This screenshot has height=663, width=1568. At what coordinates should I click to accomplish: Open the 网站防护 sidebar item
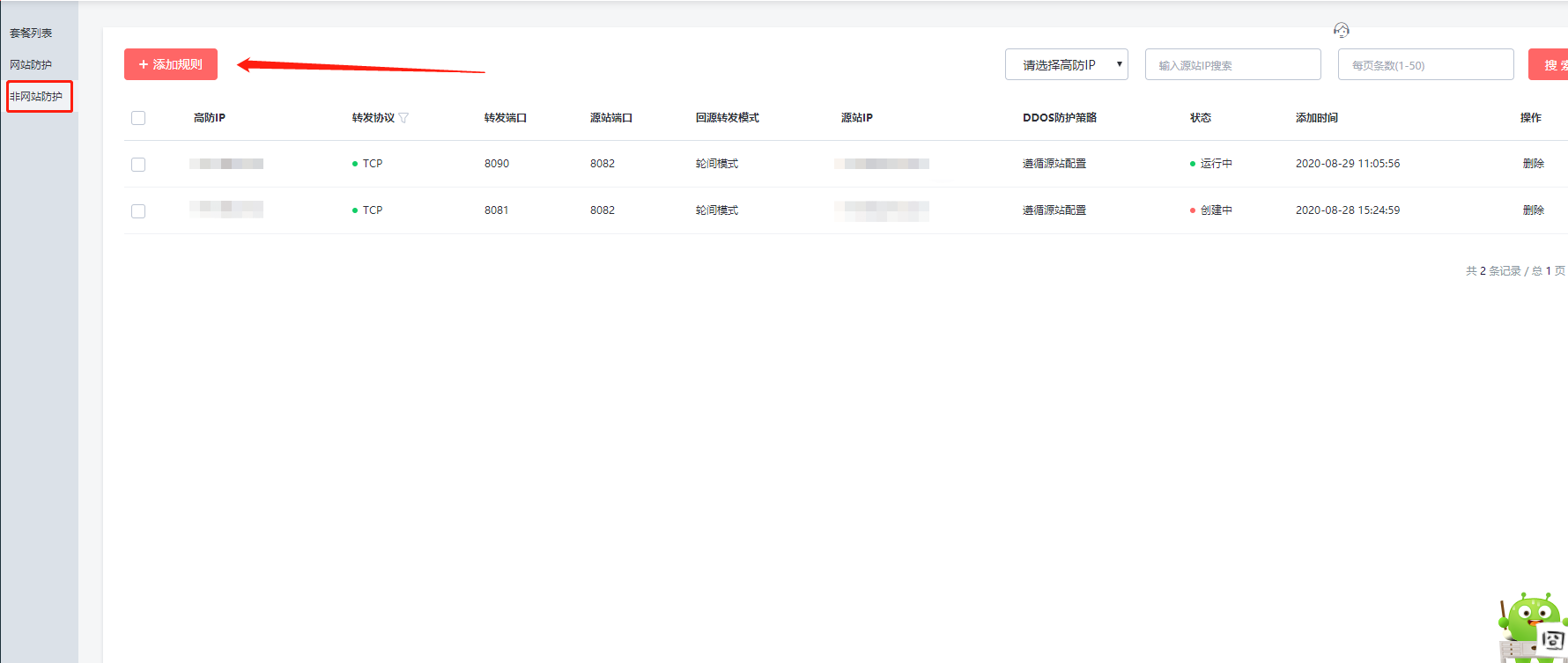(31, 64)
